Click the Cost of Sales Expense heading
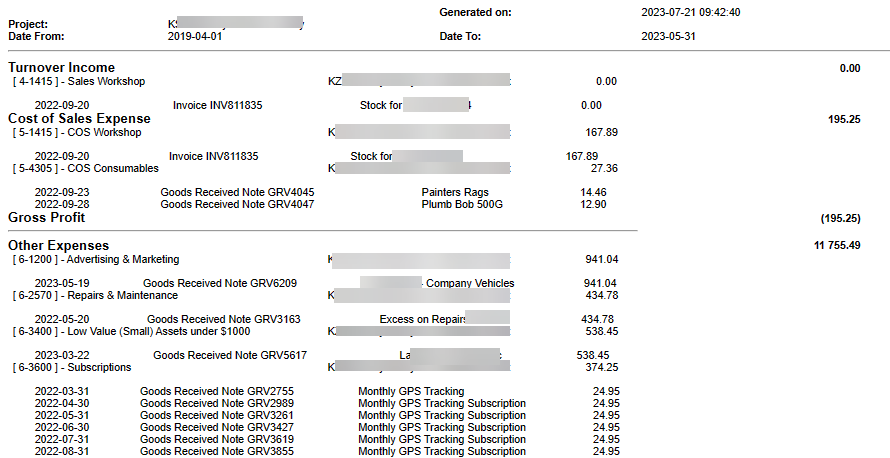This screenshot has height=458, width=890. click(79, 118)
